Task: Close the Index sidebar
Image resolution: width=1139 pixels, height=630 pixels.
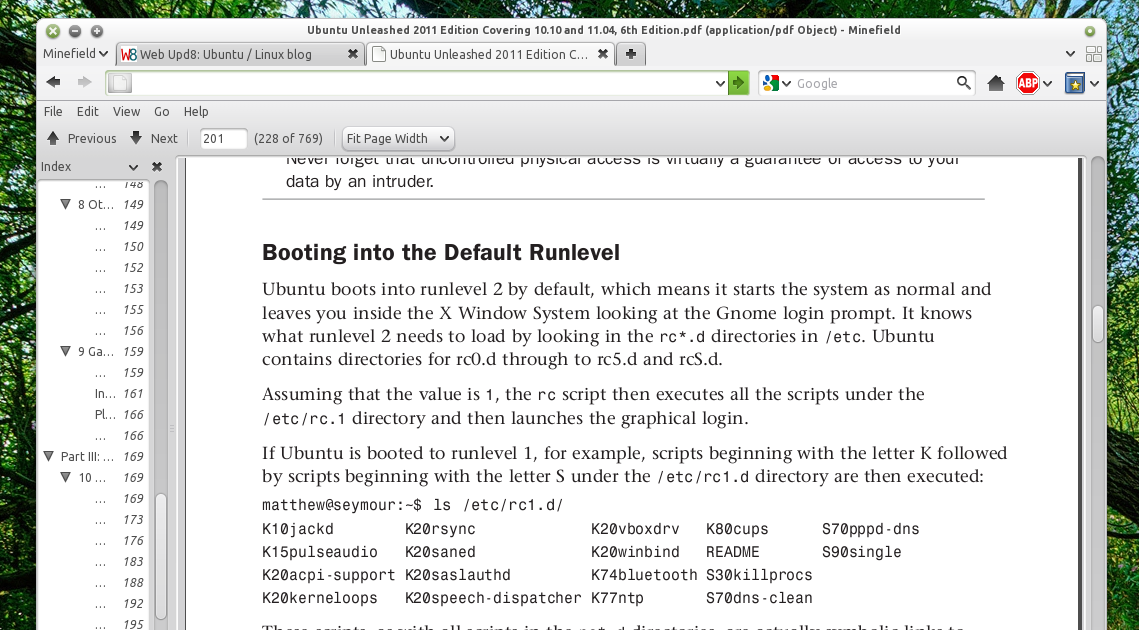Action: (x=157, y=166)
